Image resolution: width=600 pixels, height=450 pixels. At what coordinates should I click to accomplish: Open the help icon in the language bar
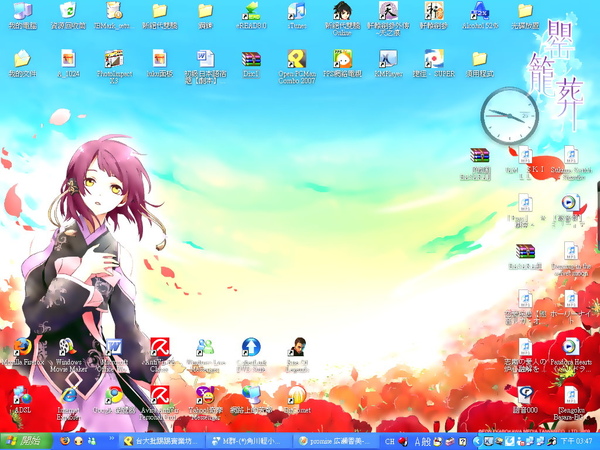click(462, 442)
